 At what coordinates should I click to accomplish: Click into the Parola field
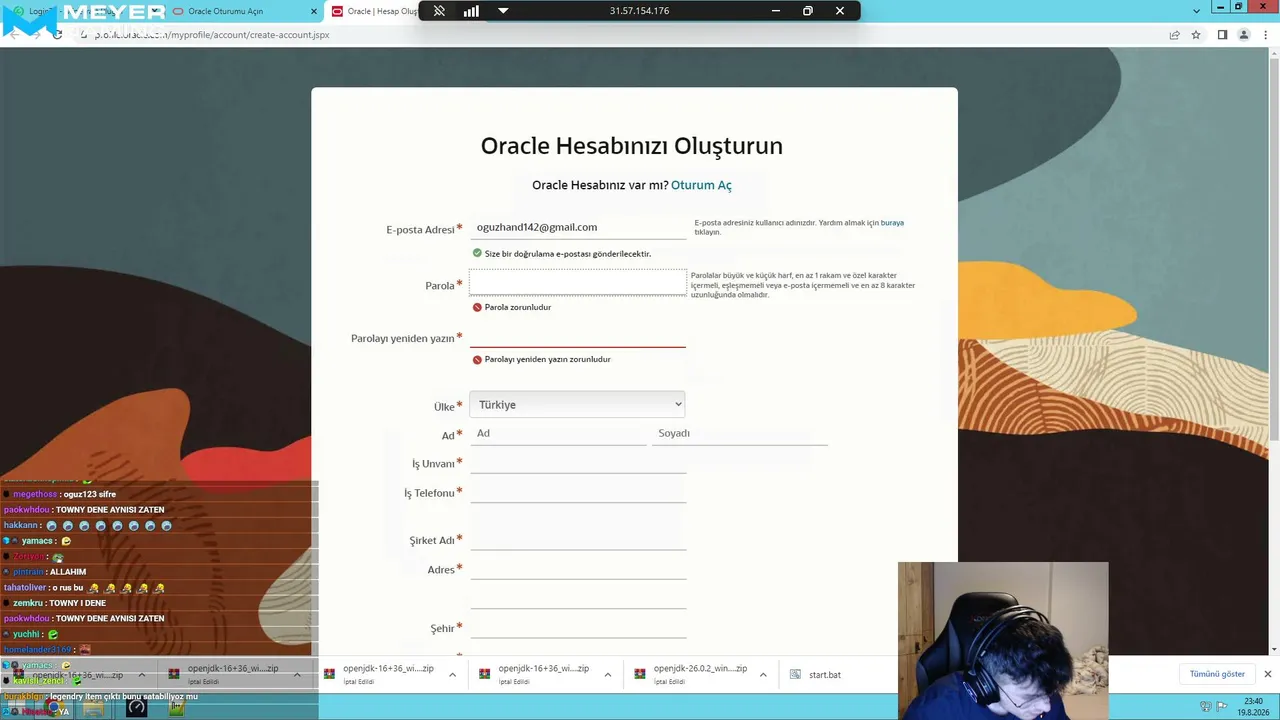point(578,284)
